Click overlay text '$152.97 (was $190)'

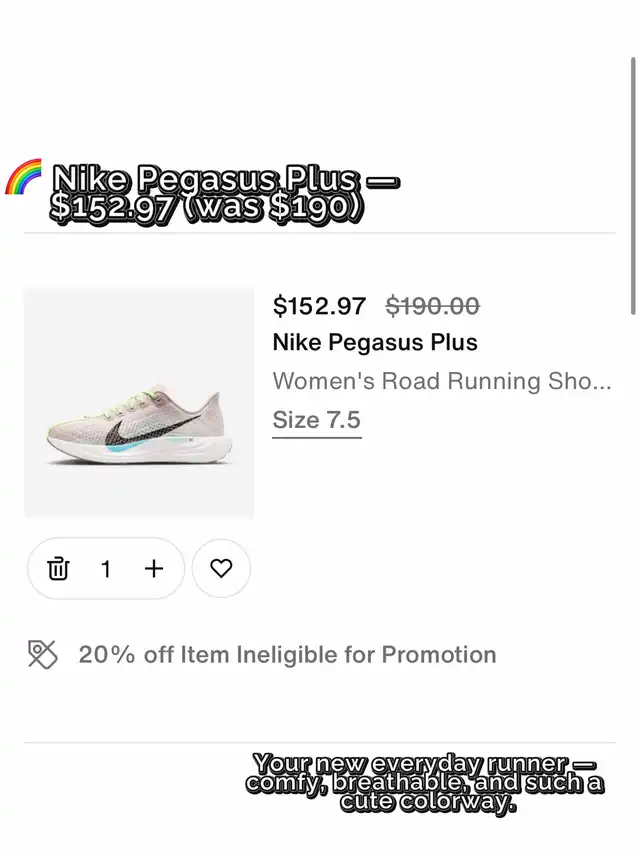click(x=207, y=209)
